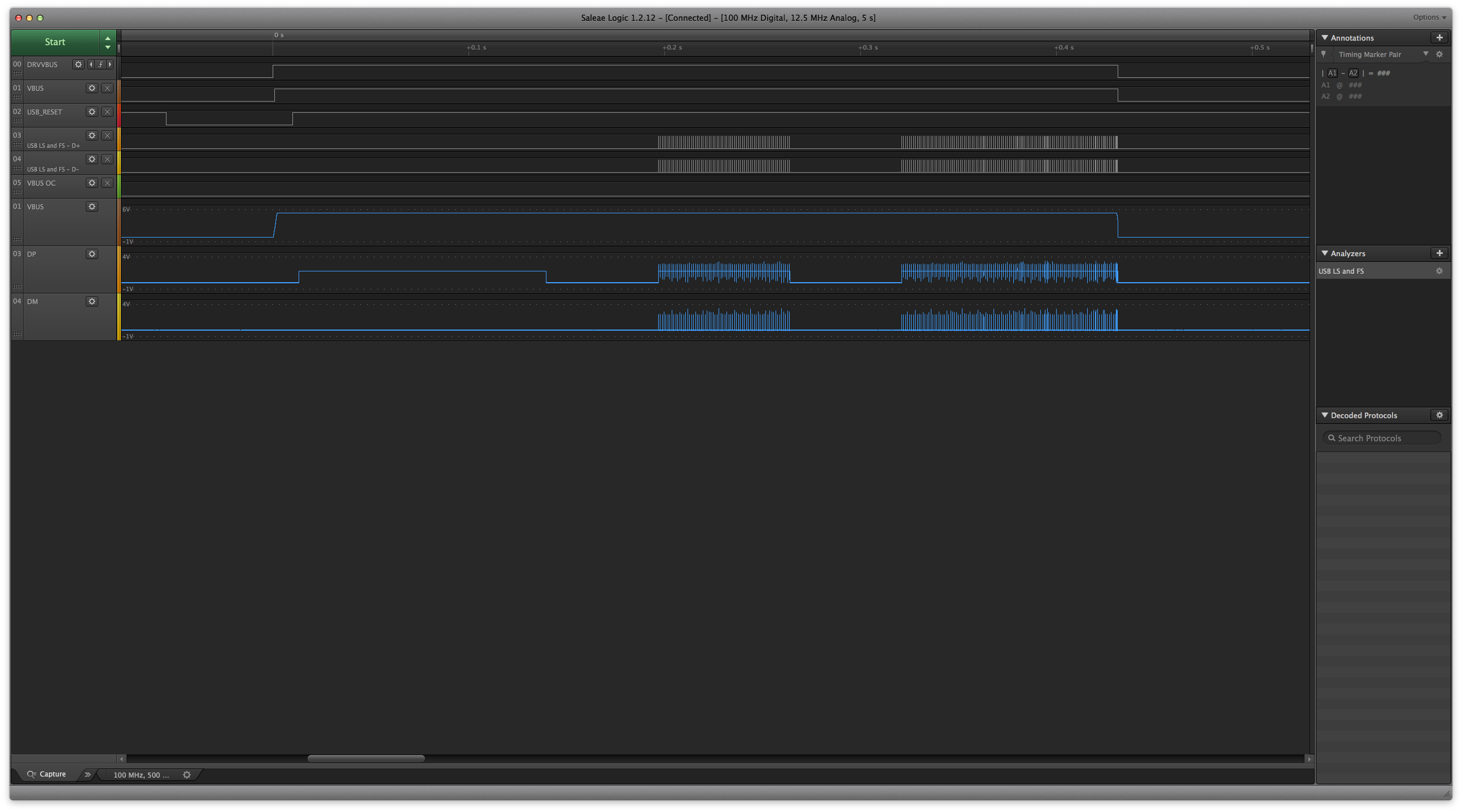Collapse the Annotations panel
The image size is (1462, 812).
1325,38
